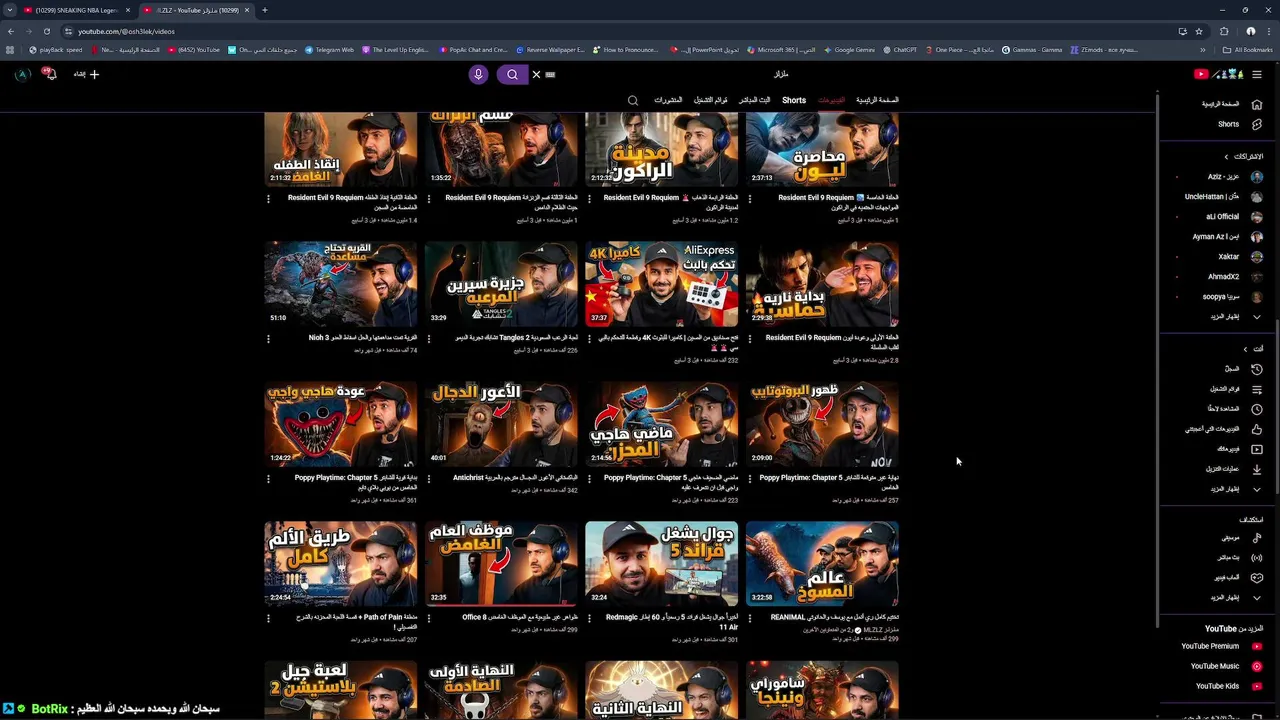The image size is (1280, 720).
Task: Open aLi Official channel in subscriptions
Action: [x=1220, y=217]
